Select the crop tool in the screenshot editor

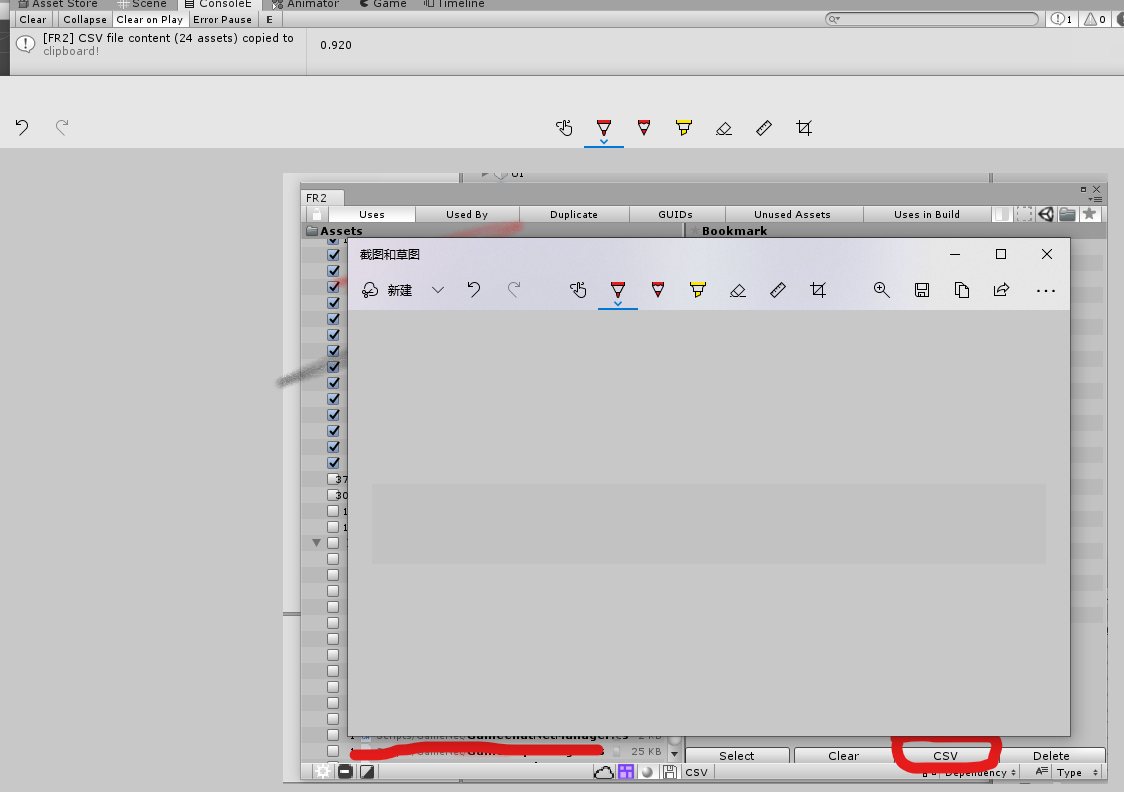click(x=818, y=289)
